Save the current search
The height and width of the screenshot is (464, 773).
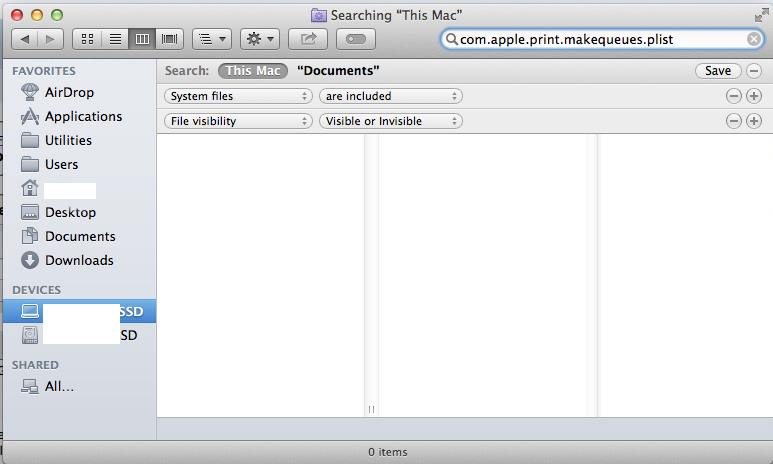pyautogui.click(x=718, y=71)
